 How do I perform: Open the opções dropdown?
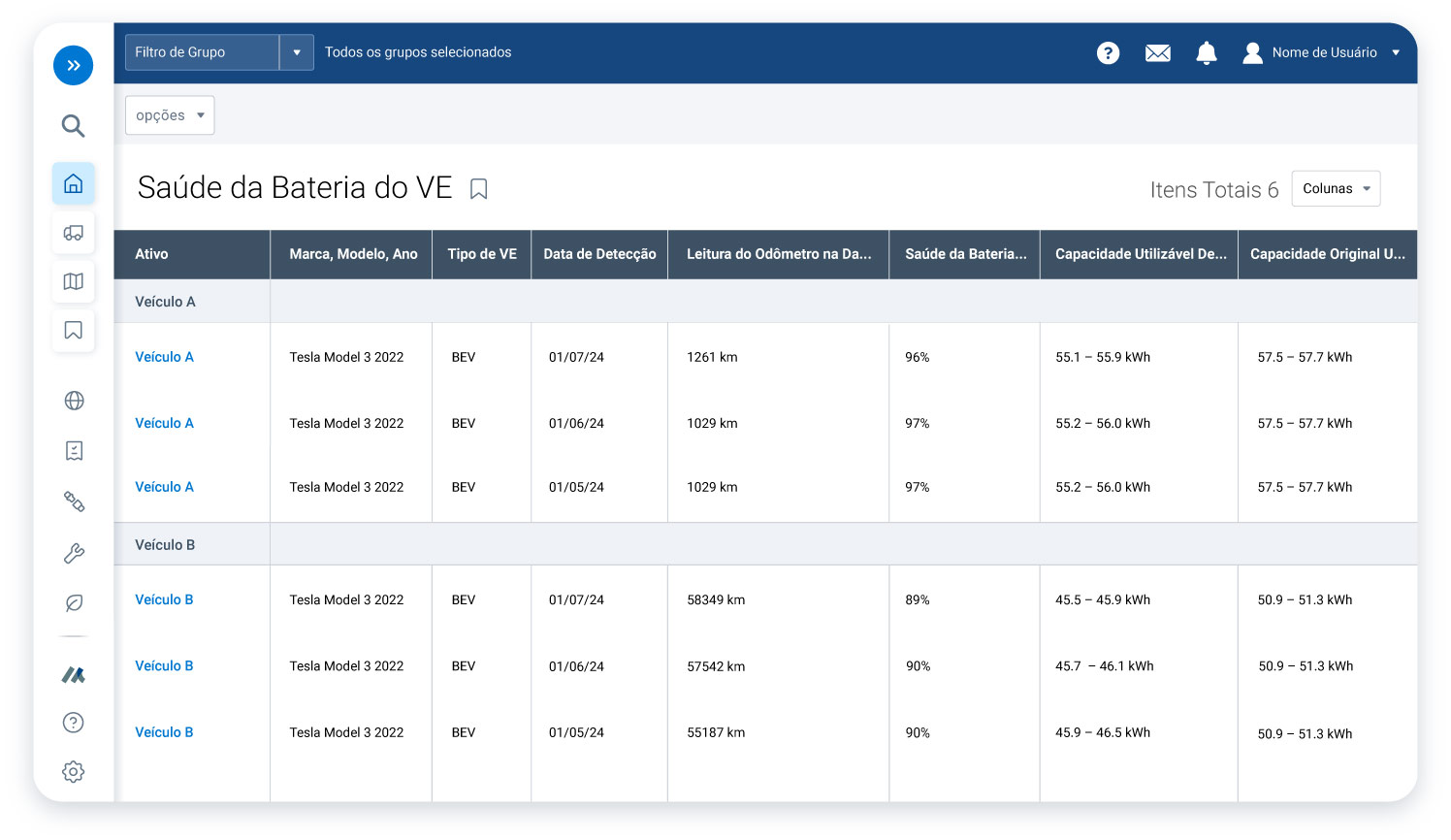tap(170, 115)
